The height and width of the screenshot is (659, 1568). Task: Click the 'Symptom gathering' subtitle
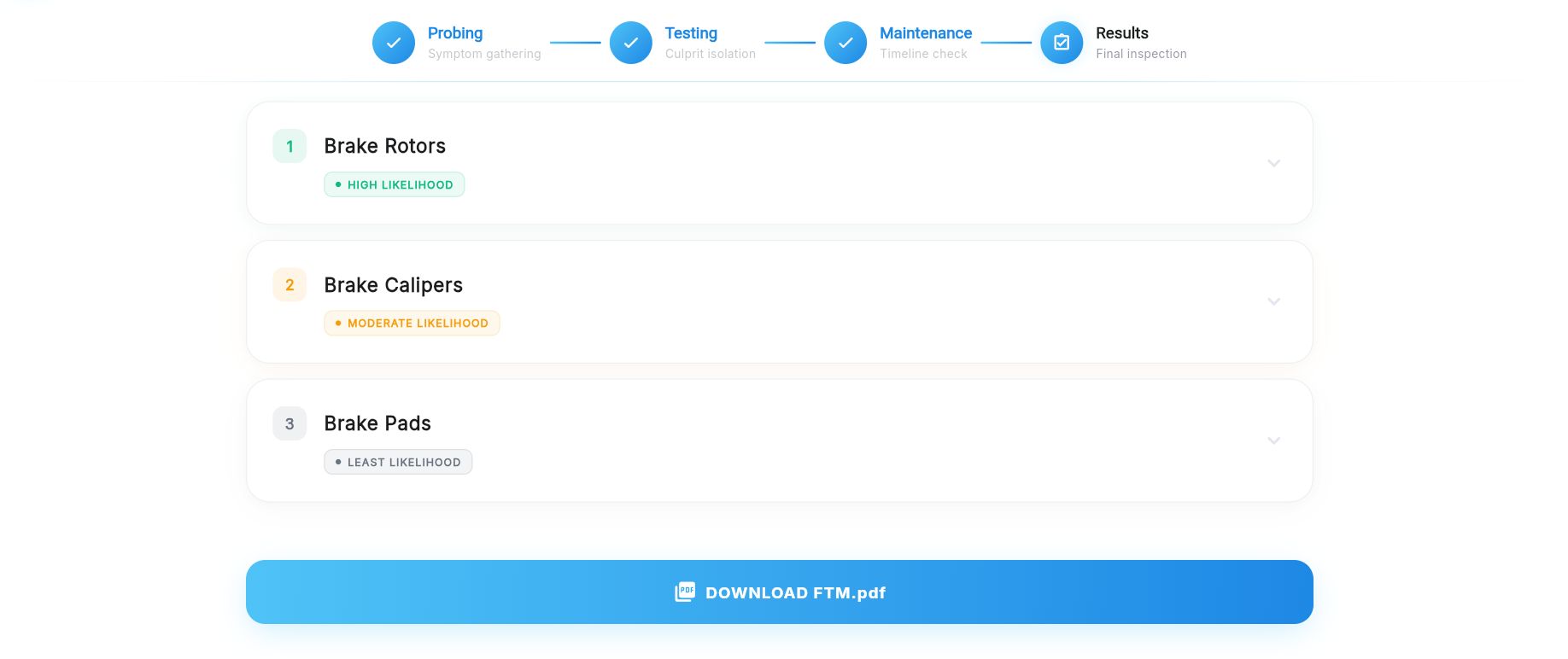pos(484,54)
